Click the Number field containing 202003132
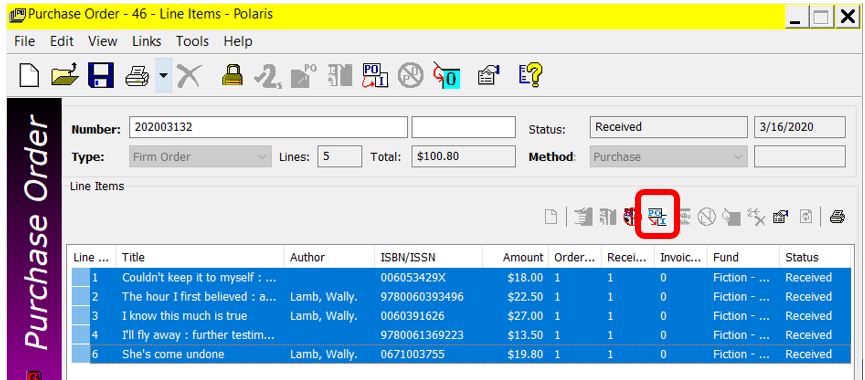This screenshot has height=380, width=865. tap(269, 127)
